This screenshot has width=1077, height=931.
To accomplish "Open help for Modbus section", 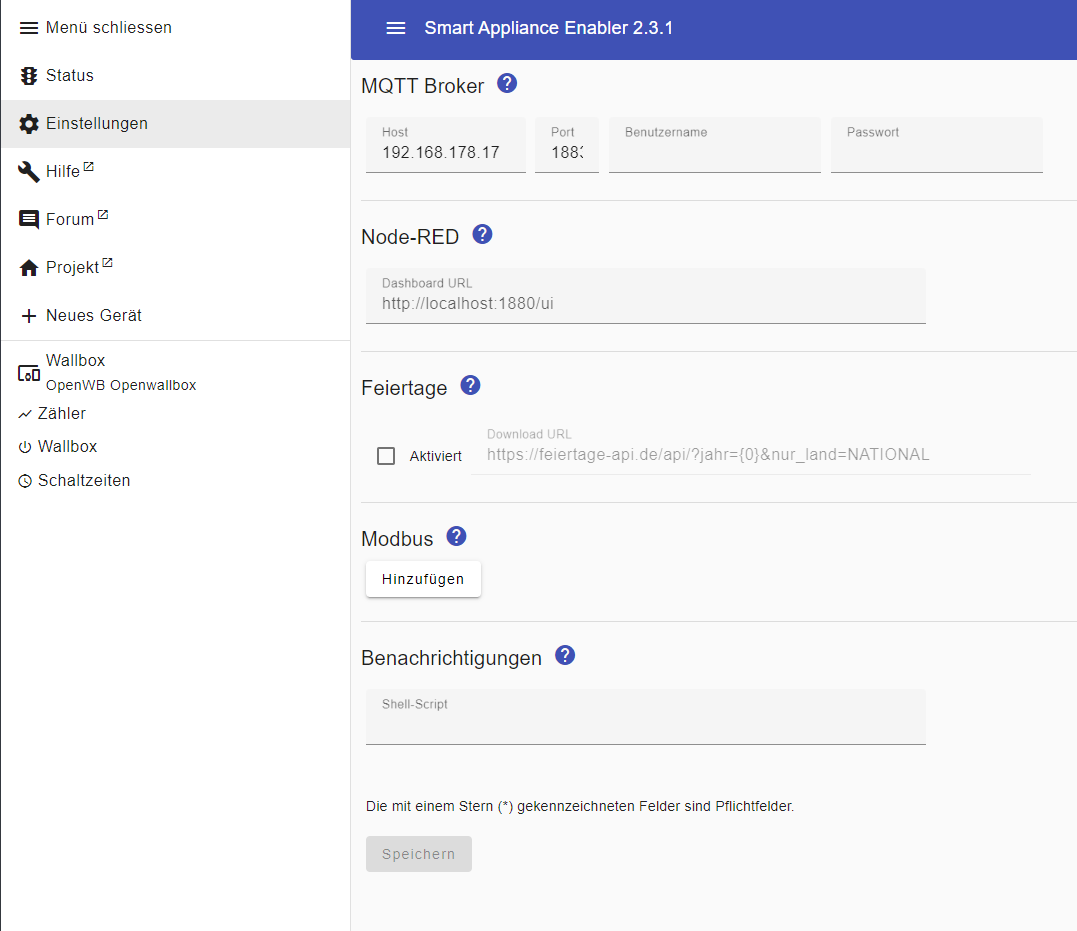I will pyautogui.click(x=456, y=536).
